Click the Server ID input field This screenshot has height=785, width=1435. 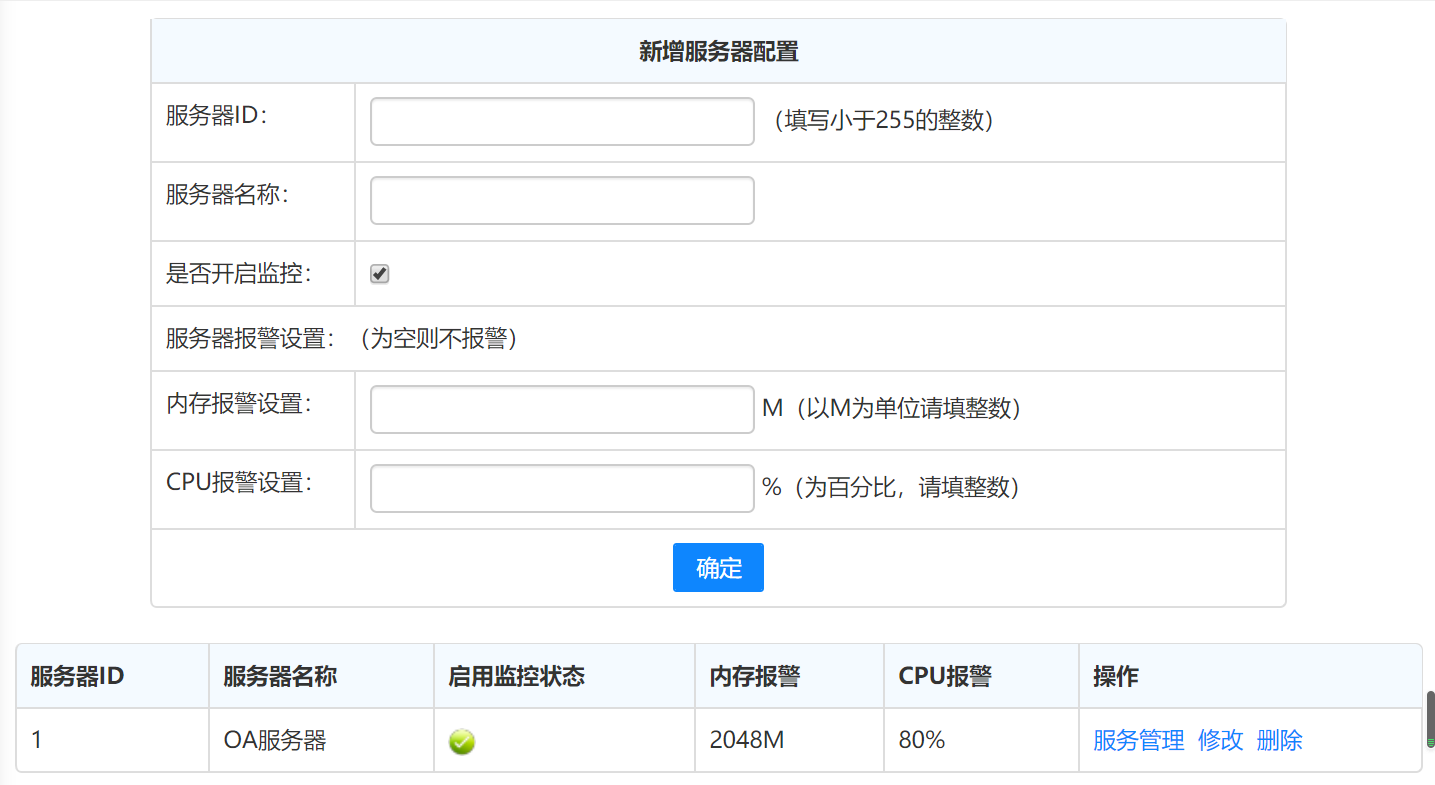[562, 121]
